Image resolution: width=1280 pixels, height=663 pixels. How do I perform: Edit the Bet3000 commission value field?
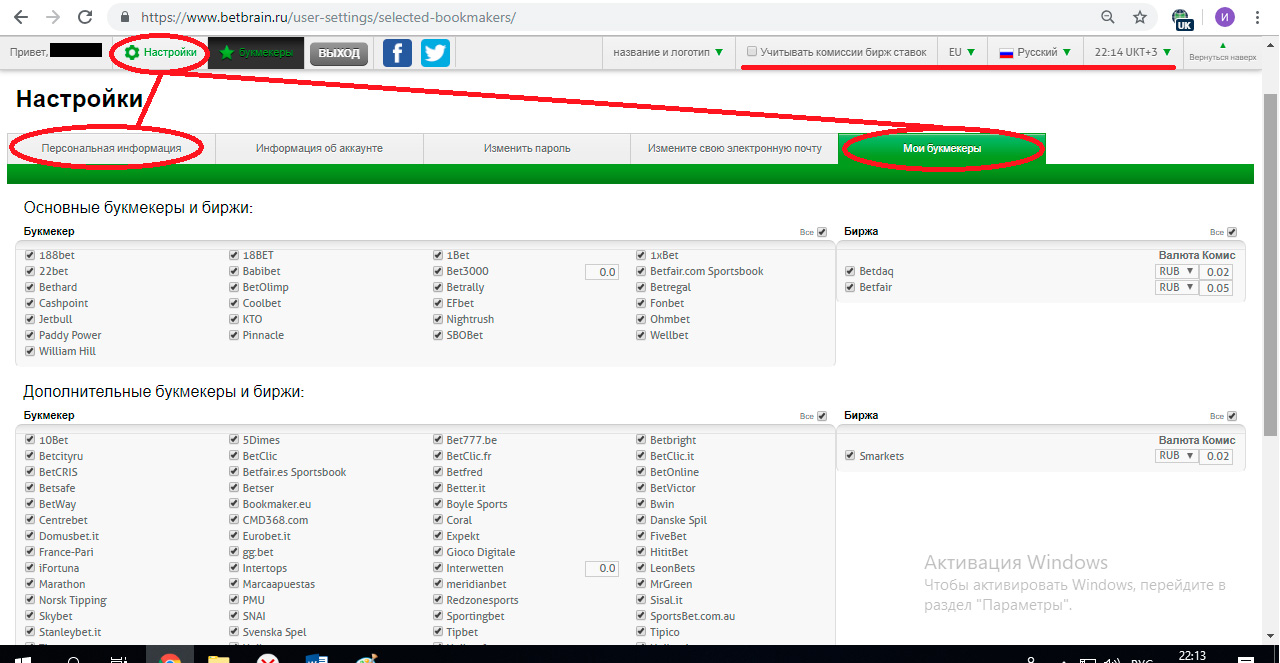(x=602, y=272)
